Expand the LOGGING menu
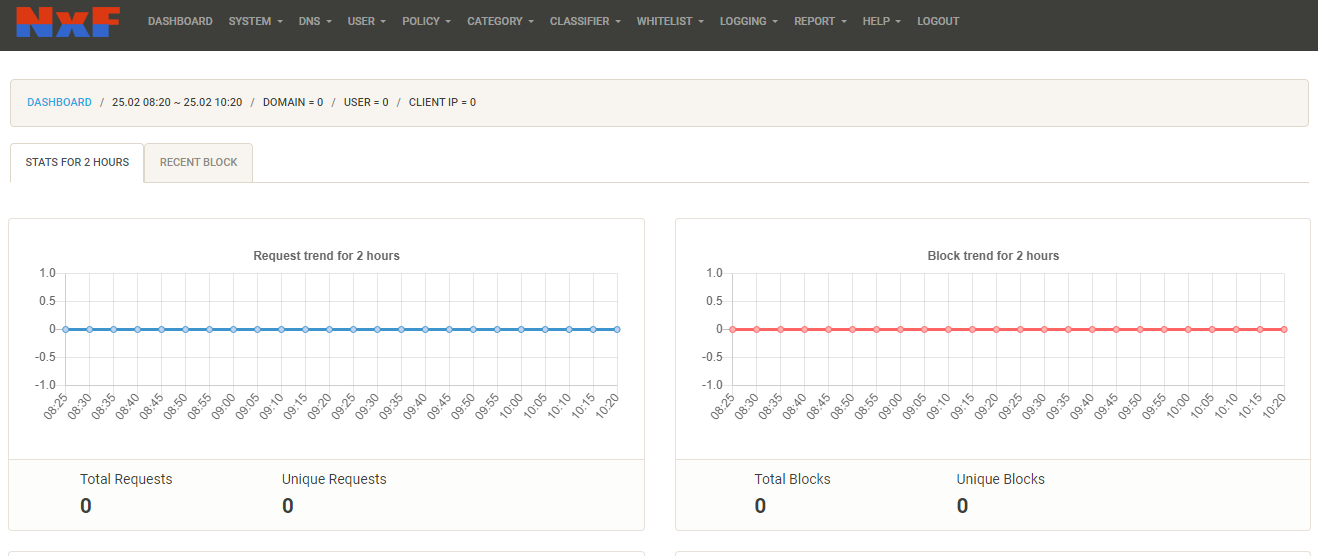The width and height of the screenshot is (1318, 556). 748,21
